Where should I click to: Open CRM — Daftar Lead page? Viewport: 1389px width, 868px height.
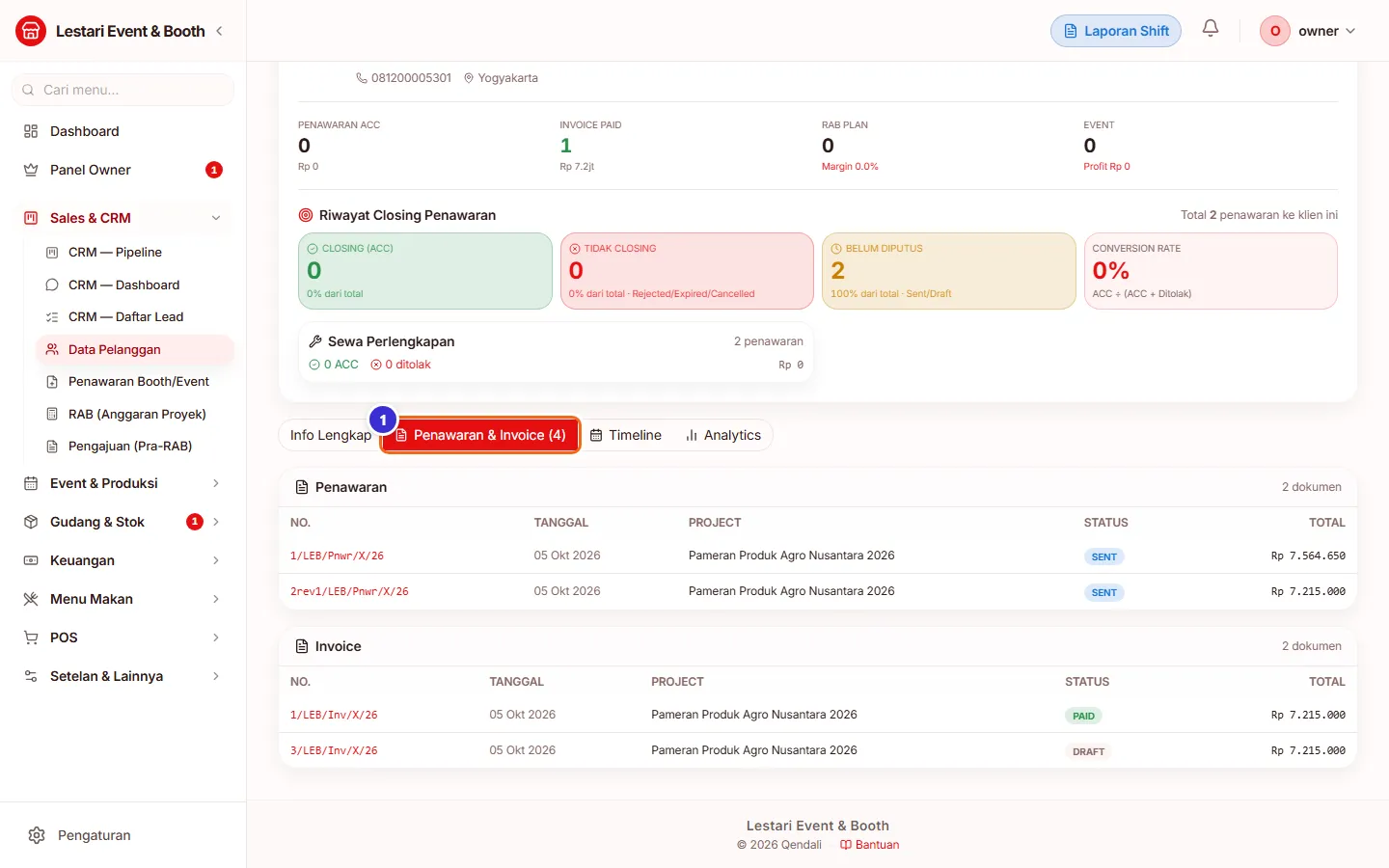coord(134,316)
